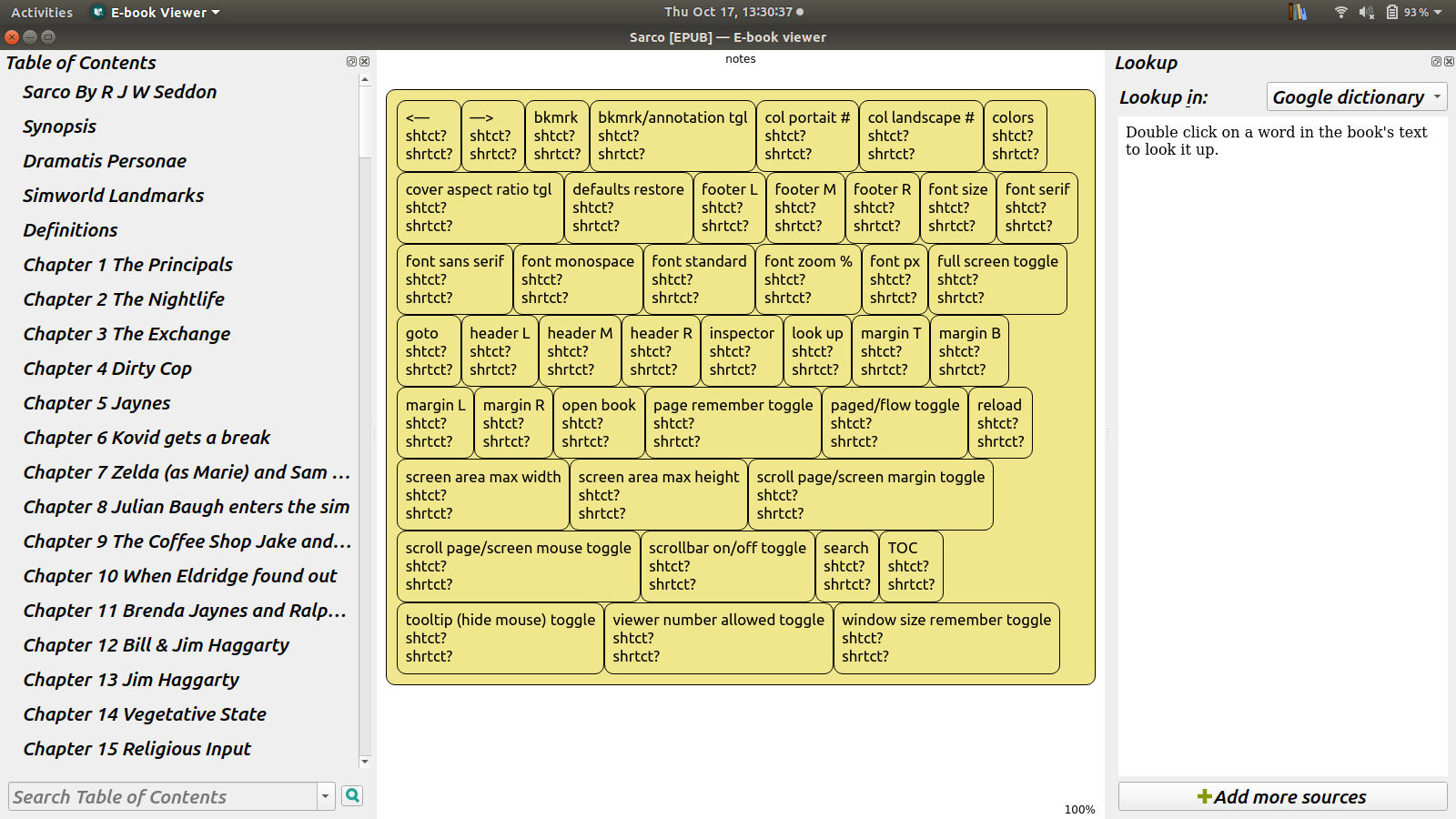This screenshot has width=1456, height=819.
Task: Click the Table of Contents search icon button
Action: click(352, 796)
